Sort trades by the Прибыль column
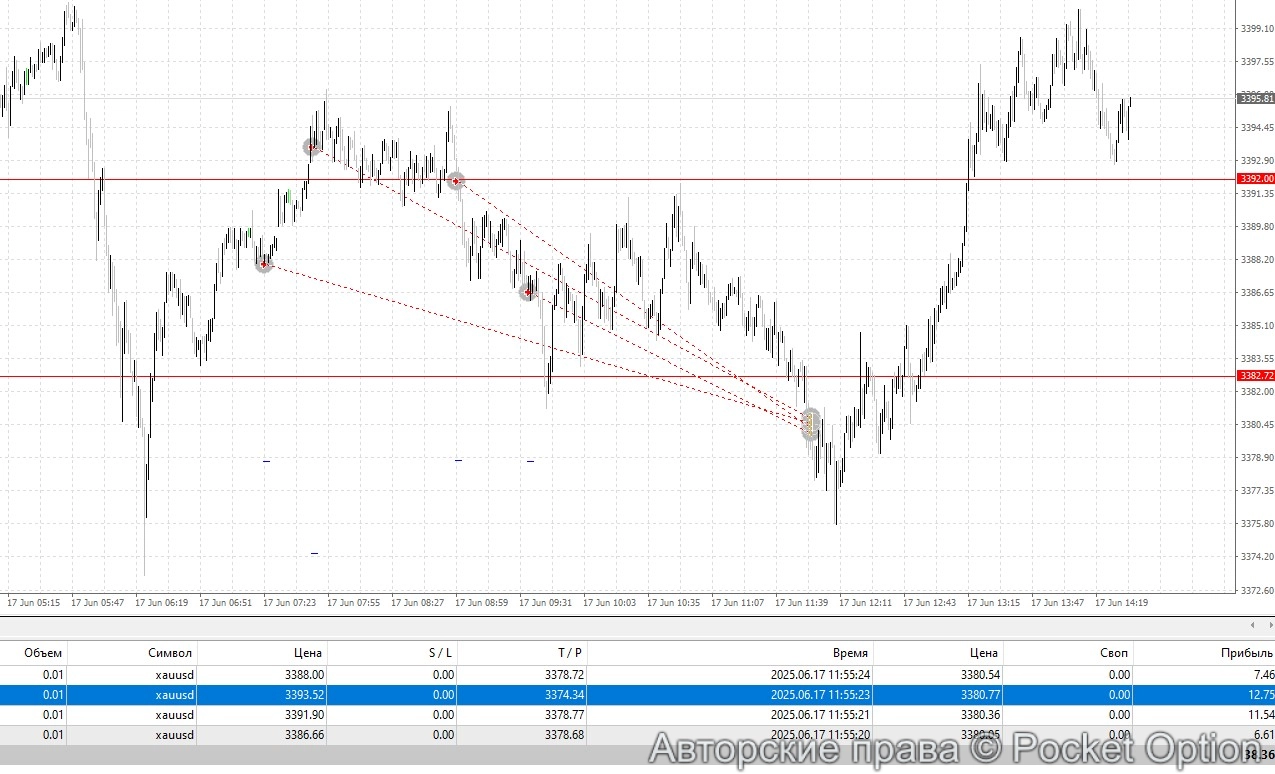1275x774 pixels. point(1246,652)
